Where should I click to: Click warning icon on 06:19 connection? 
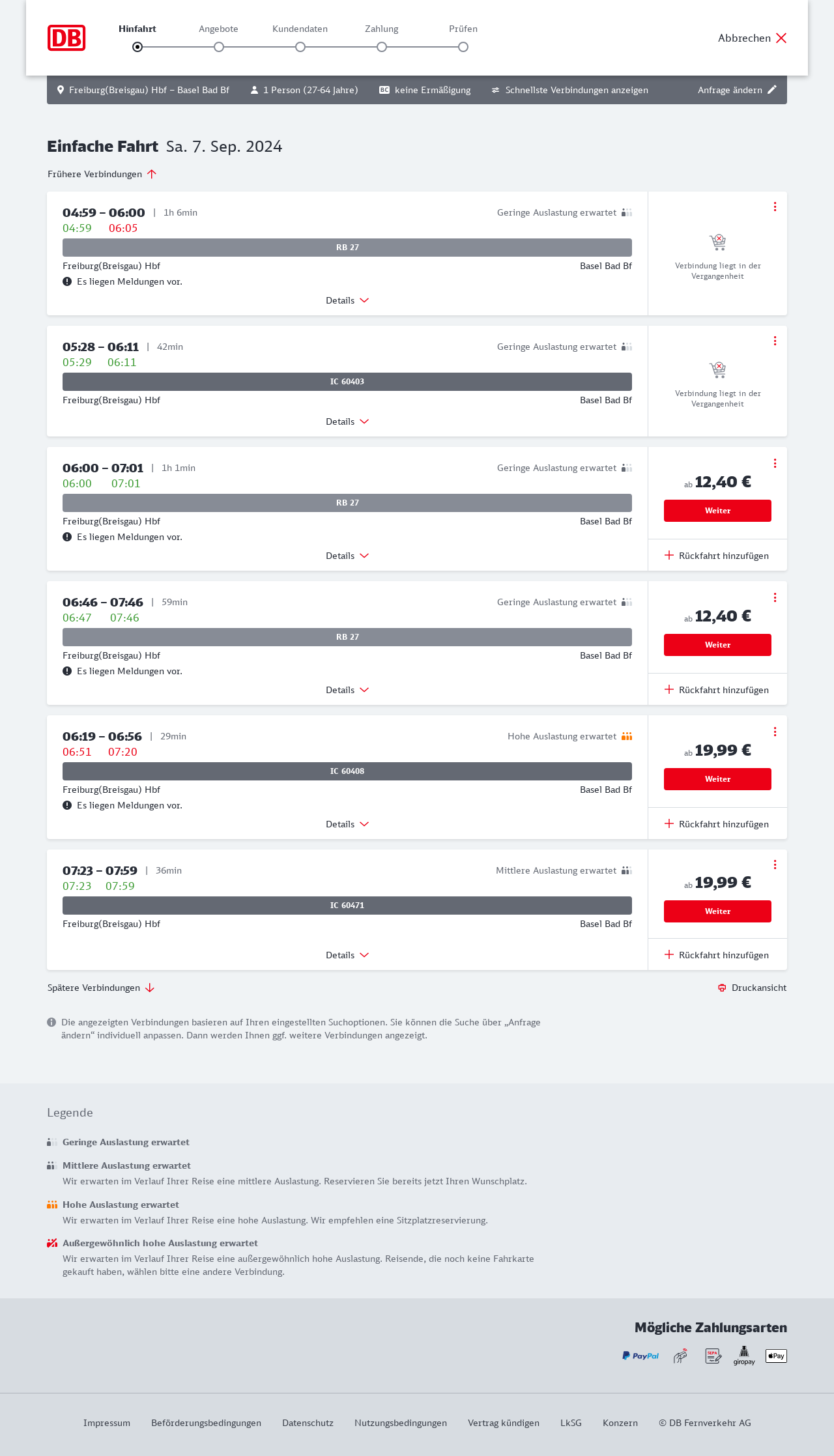[67, 805]
